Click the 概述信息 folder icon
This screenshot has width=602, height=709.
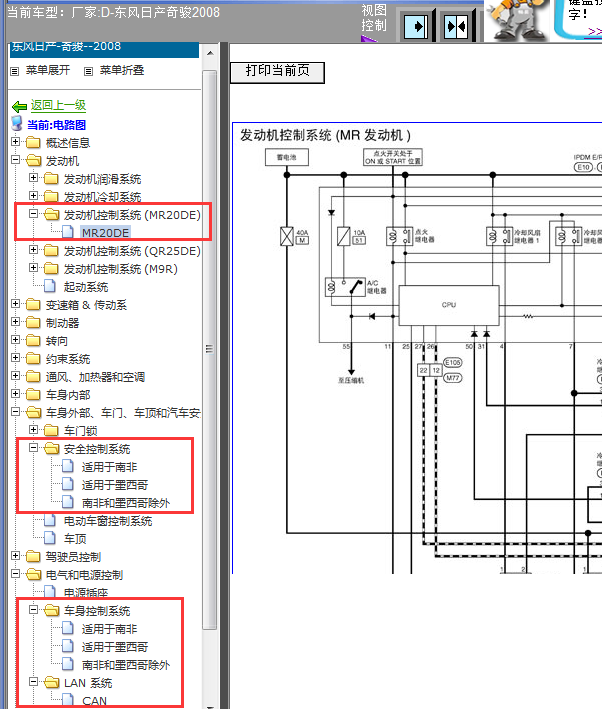[33, 142]
